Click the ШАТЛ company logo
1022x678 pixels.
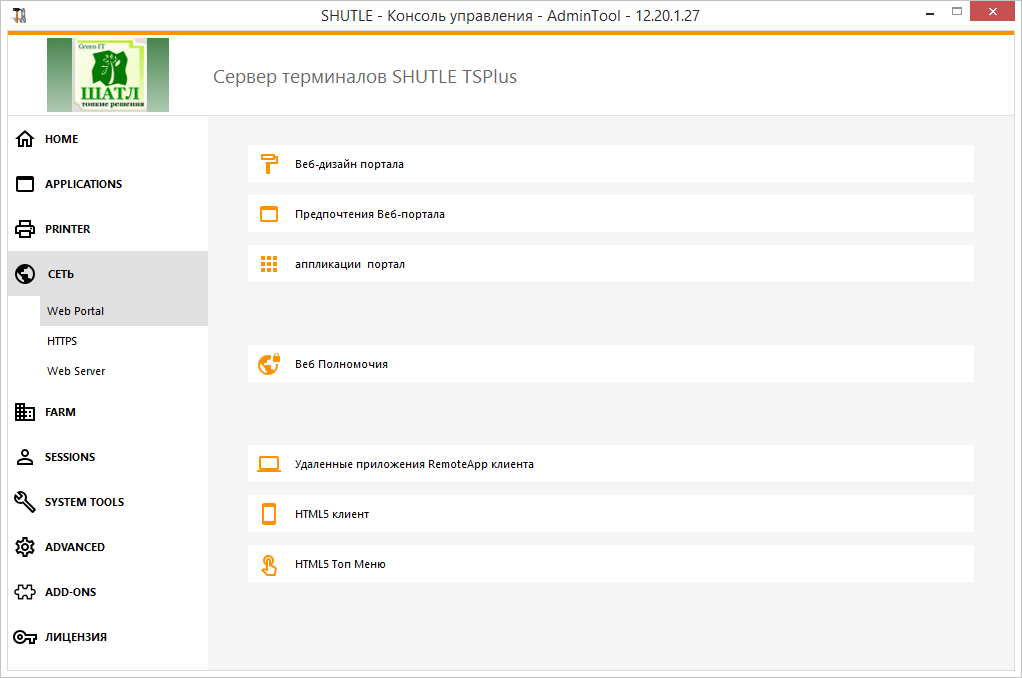pyautogui.click(x=107, y=74)
